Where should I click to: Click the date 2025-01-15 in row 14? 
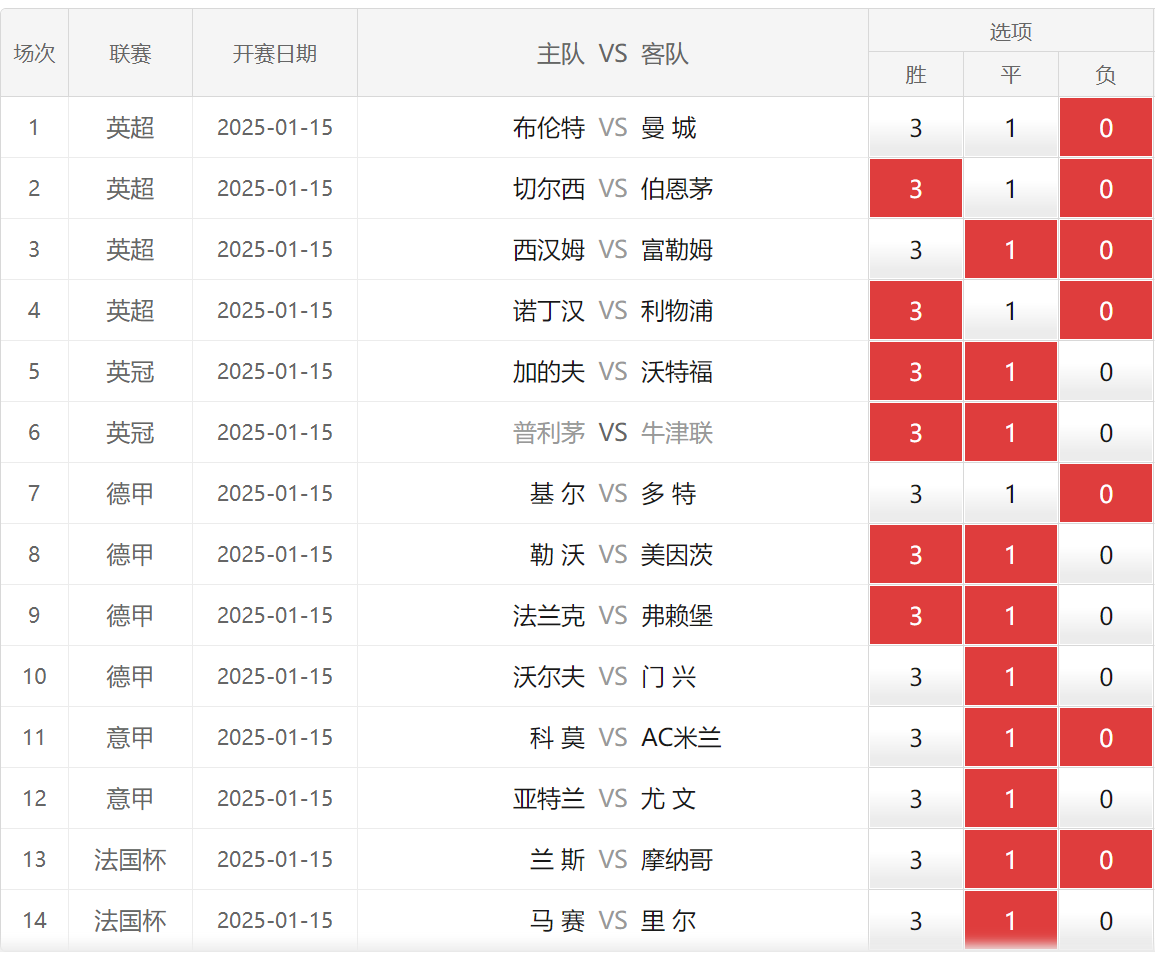275,920
